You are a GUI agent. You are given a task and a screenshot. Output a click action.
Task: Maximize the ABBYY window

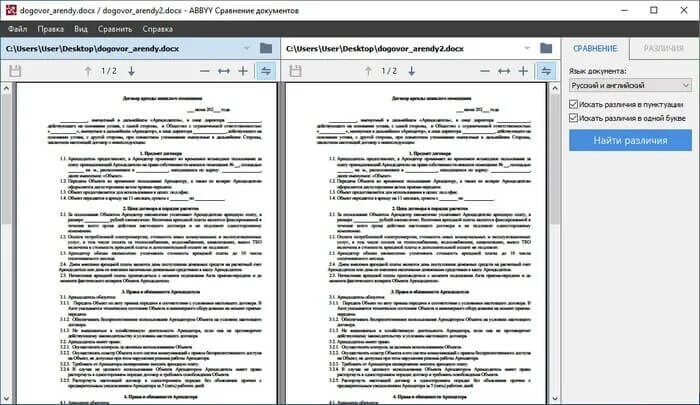[654, 10]
